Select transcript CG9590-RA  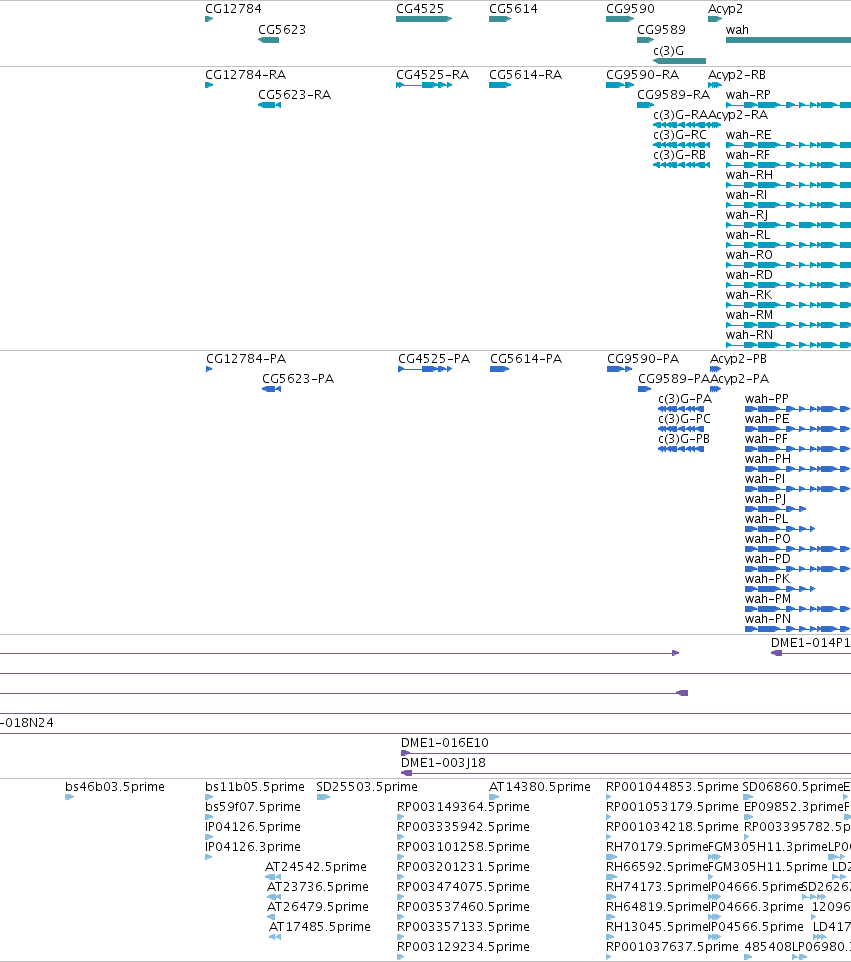click(642, 75)
